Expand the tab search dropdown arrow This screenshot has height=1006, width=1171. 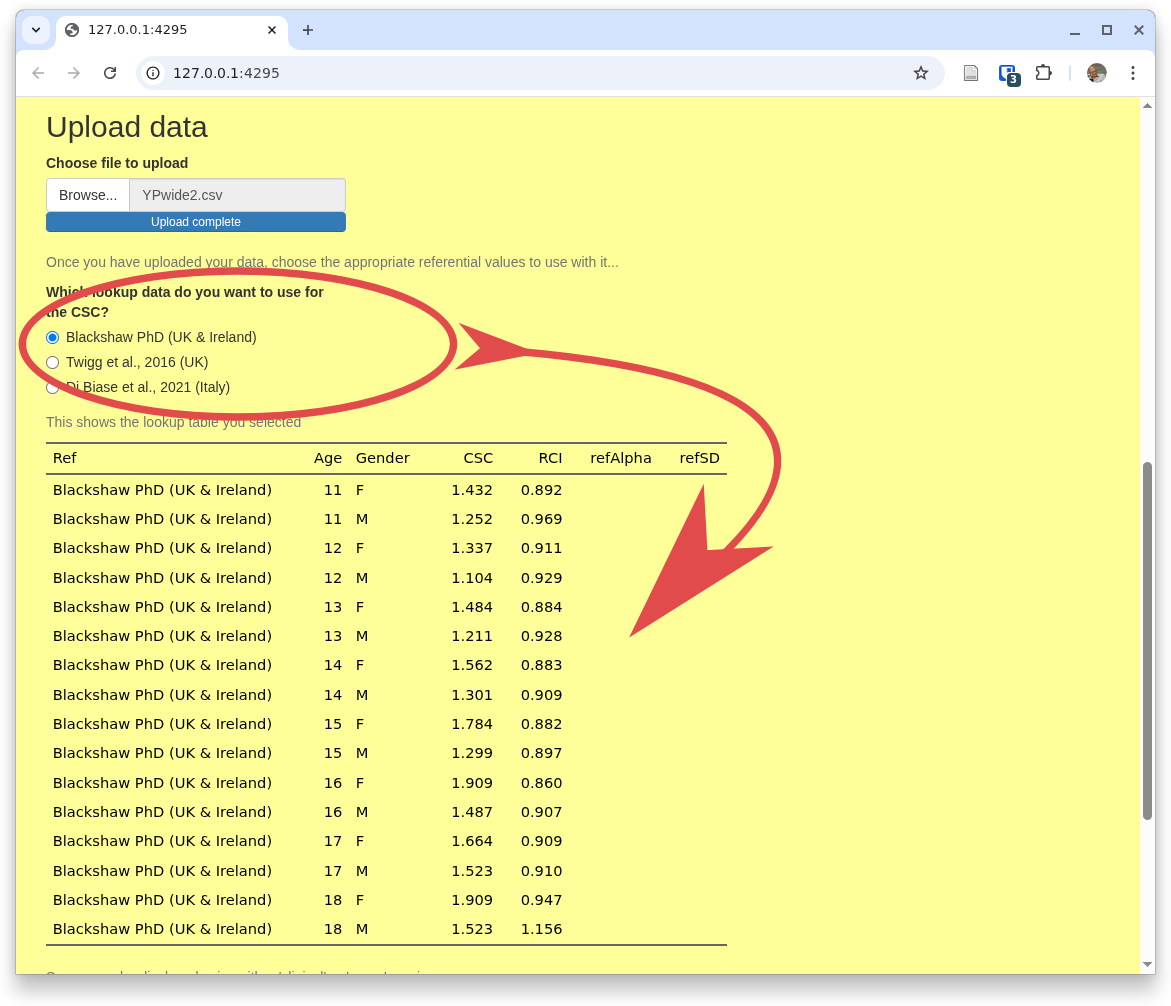pos(36,30)
